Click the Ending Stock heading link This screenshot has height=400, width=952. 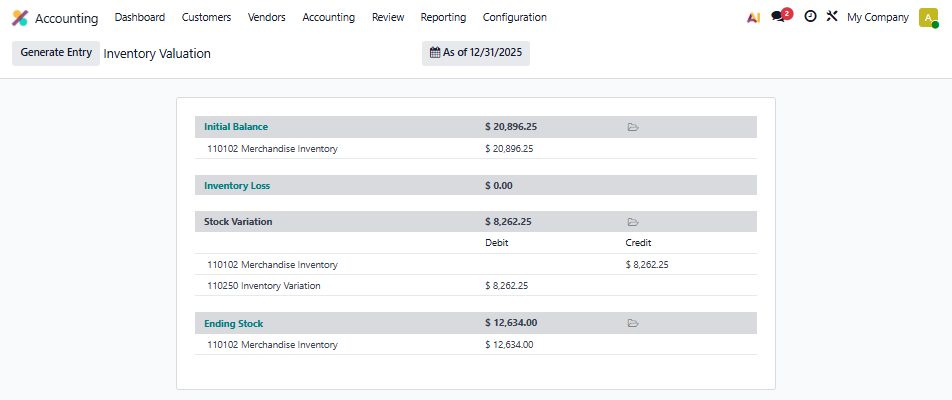233,324
